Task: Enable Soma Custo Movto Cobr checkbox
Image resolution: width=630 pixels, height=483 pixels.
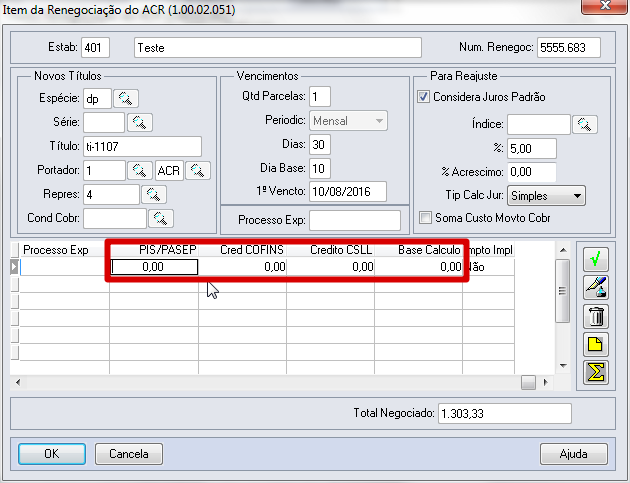Action: (x=425, y=218)
